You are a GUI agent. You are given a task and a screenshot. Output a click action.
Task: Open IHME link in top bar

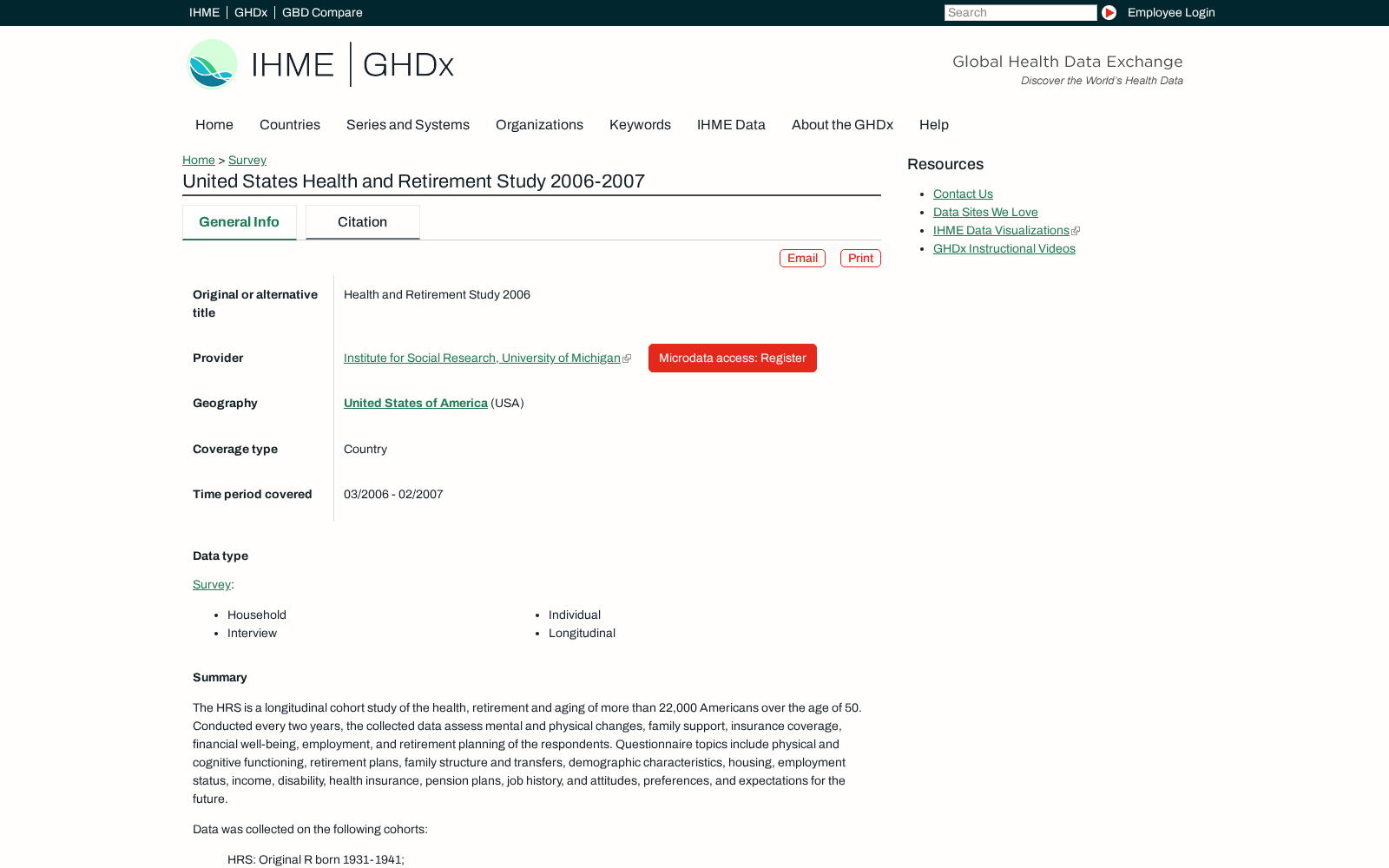coord(204,12)
